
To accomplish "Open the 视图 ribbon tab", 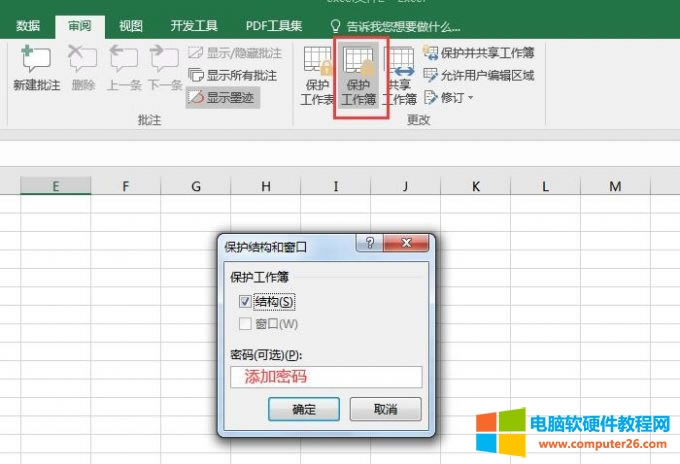I will [x=130, y=26].
